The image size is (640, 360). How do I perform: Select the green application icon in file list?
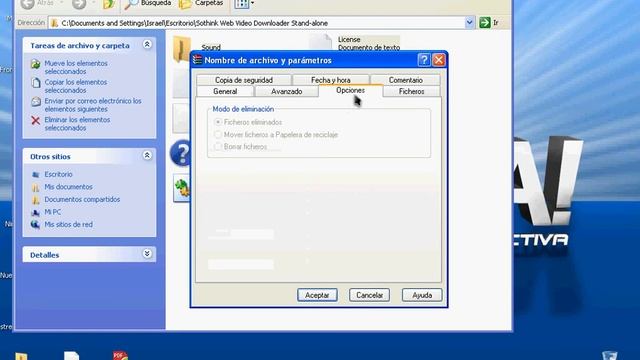click(182, 188)
